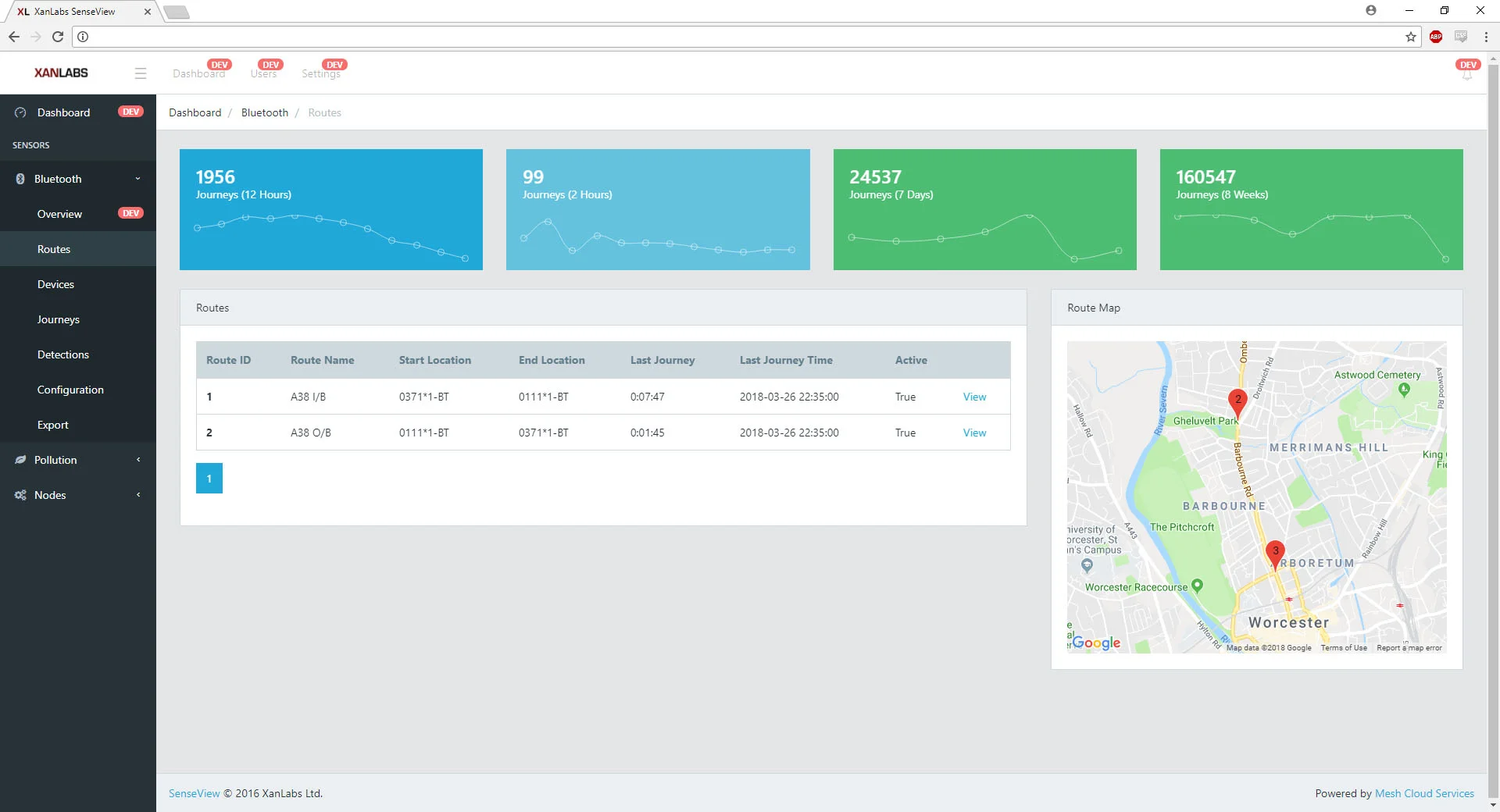View route A38 O/B
This screenshot has width=1500, height=812.
[x=974, y=433]
